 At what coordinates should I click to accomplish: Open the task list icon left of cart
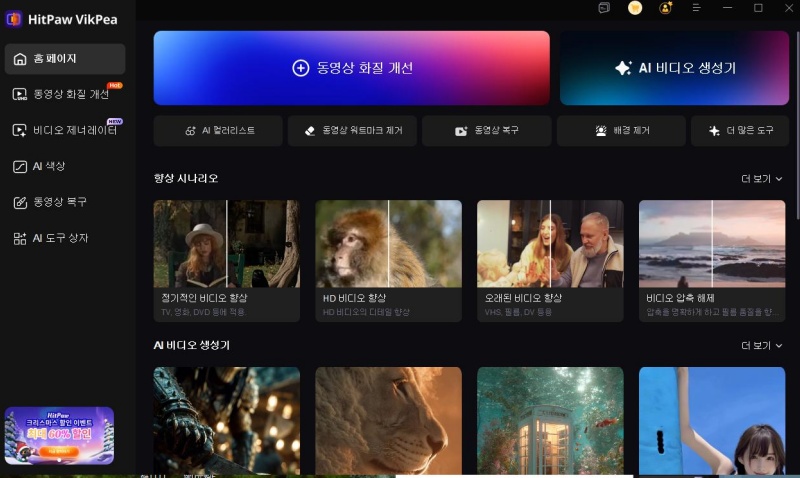(604, 8)
